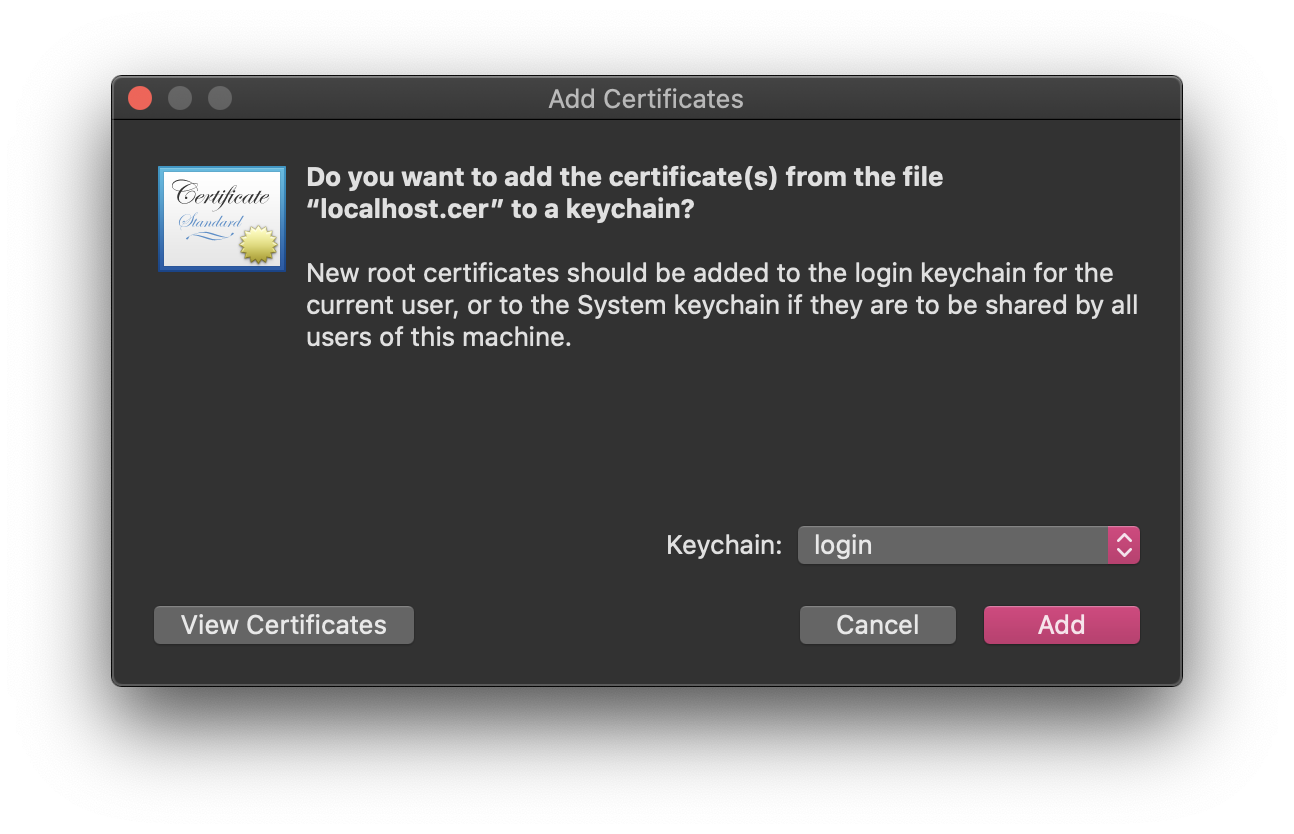Select the "login" value in the Keychain field
1294x834 pixels.
(843, 545)
